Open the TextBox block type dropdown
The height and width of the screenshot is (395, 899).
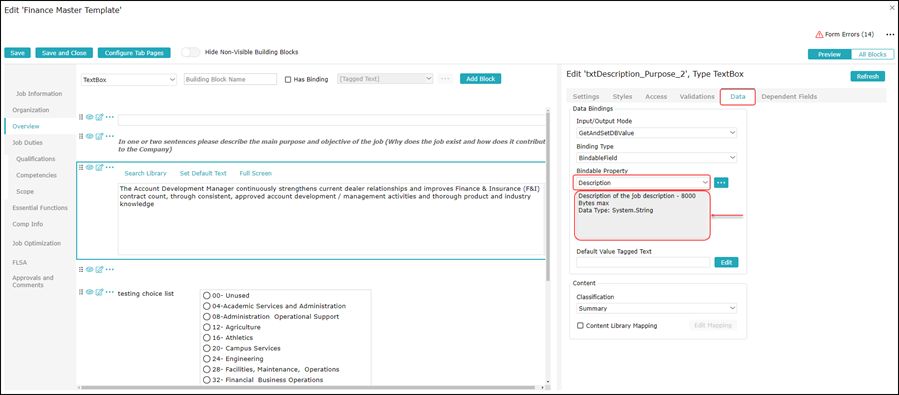pos(128,80)
